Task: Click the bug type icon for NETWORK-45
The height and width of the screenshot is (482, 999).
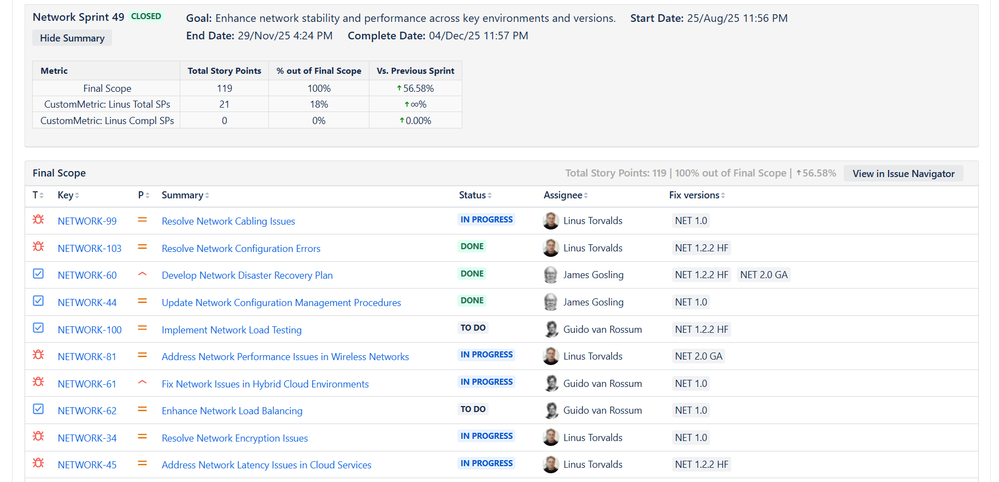Action: click(x=38, y=464)
